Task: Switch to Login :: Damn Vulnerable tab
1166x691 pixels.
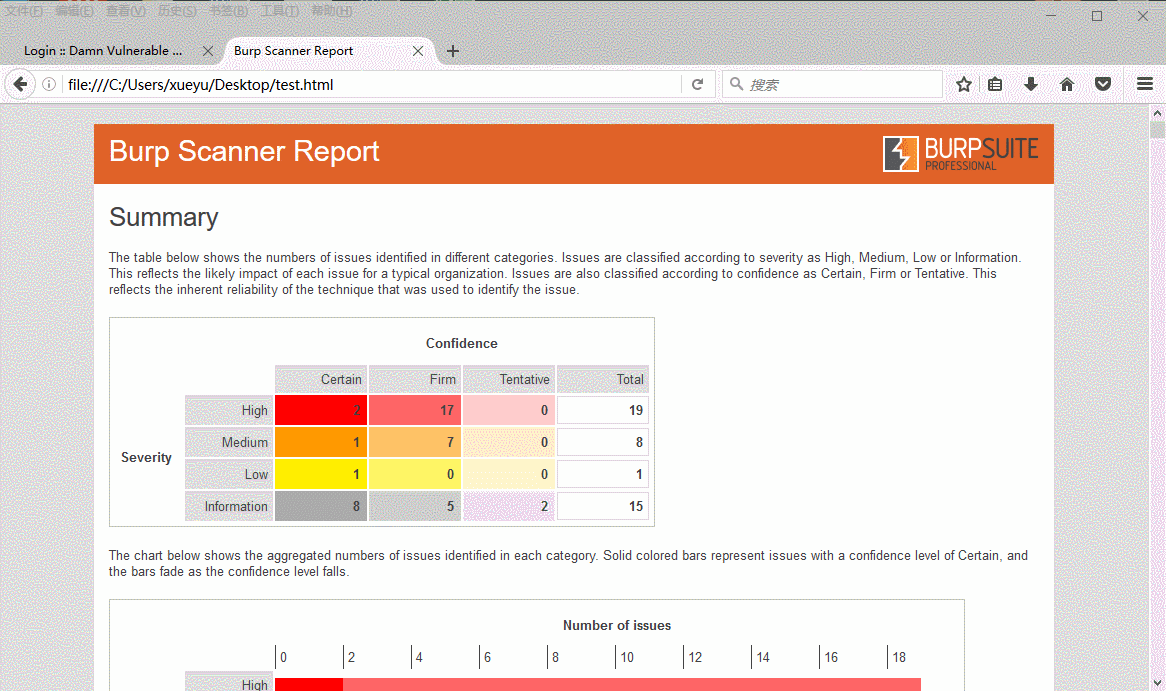Action: pos(103,51)
